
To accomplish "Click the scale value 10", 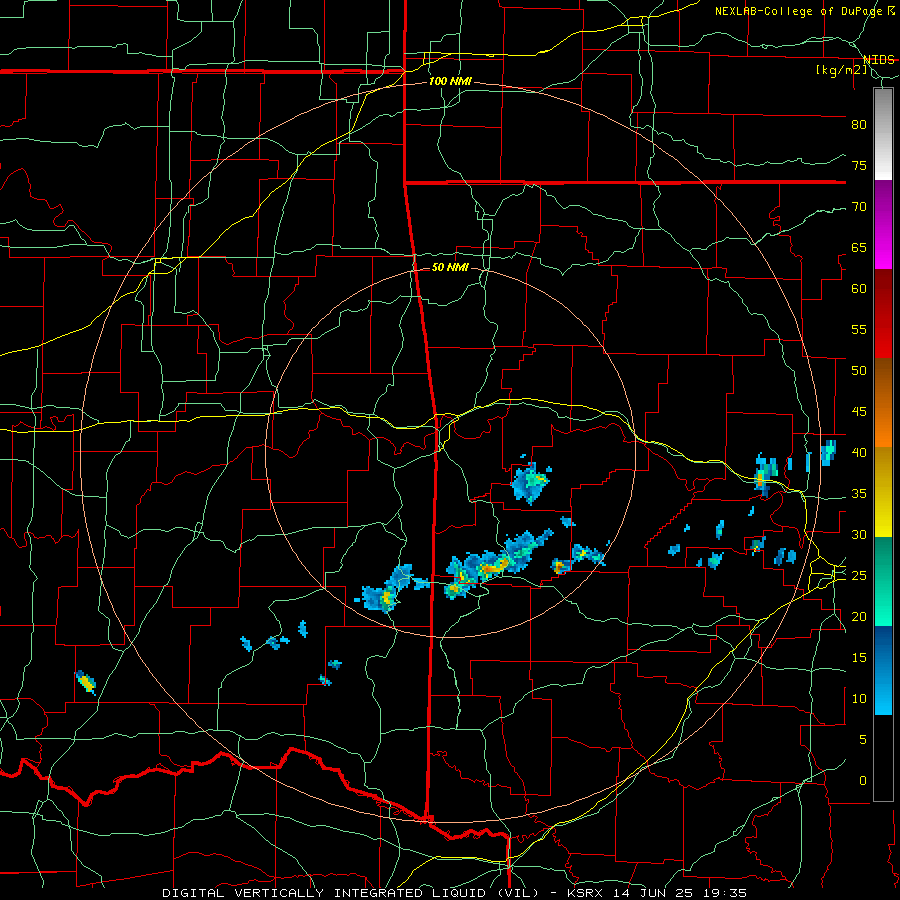I will (859, 699).
